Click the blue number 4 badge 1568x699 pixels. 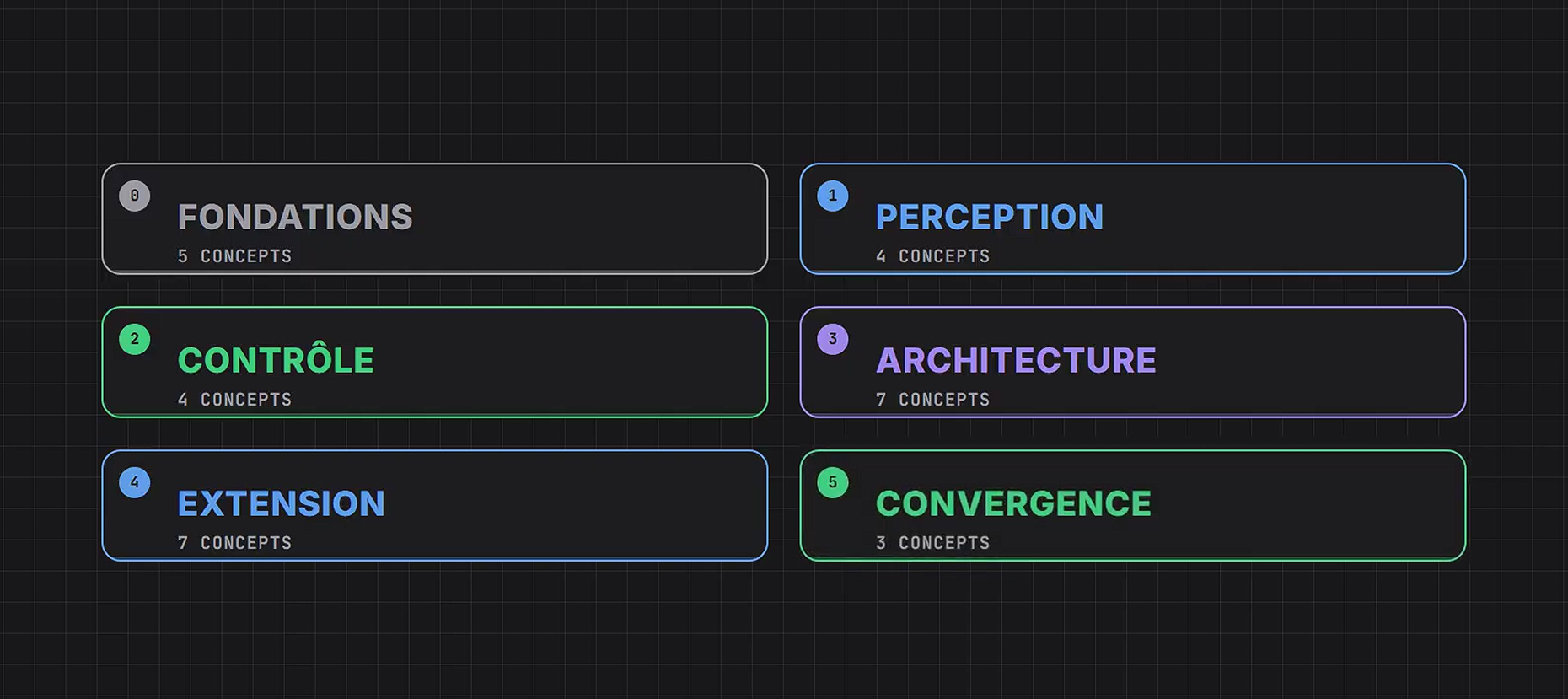pyautogui.click(x=135, y=482)
